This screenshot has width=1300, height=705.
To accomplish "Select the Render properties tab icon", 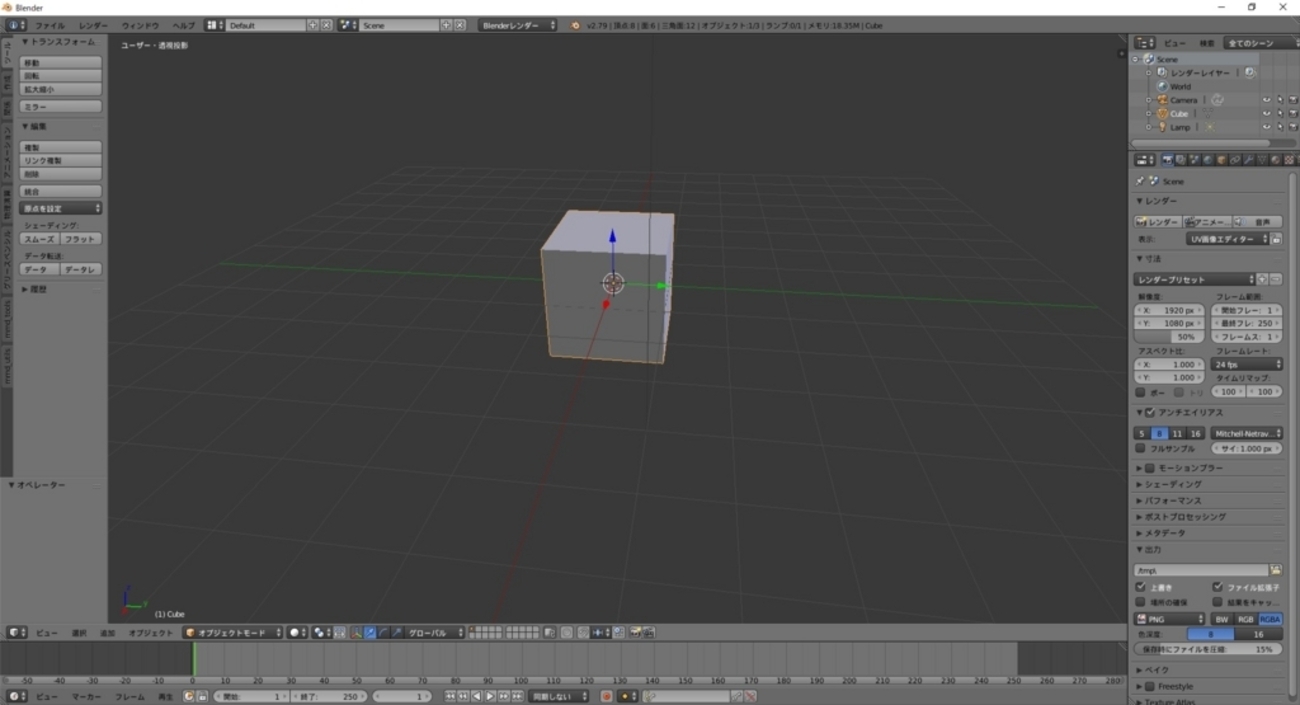I will (x=1168, y=160).
